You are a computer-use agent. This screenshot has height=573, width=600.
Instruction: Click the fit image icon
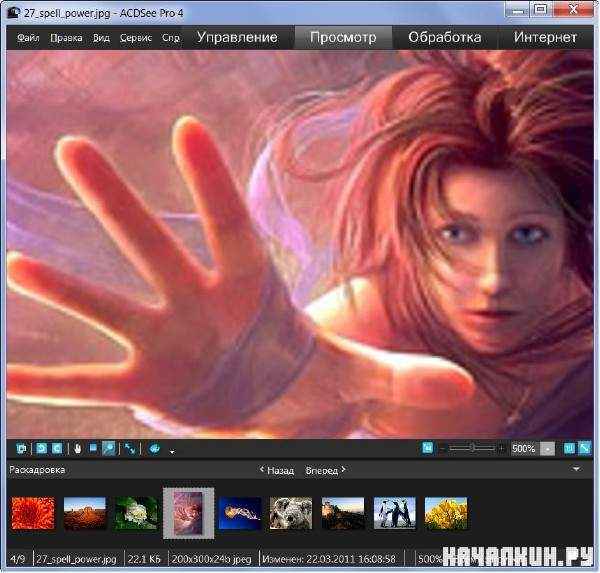(585, 448)
